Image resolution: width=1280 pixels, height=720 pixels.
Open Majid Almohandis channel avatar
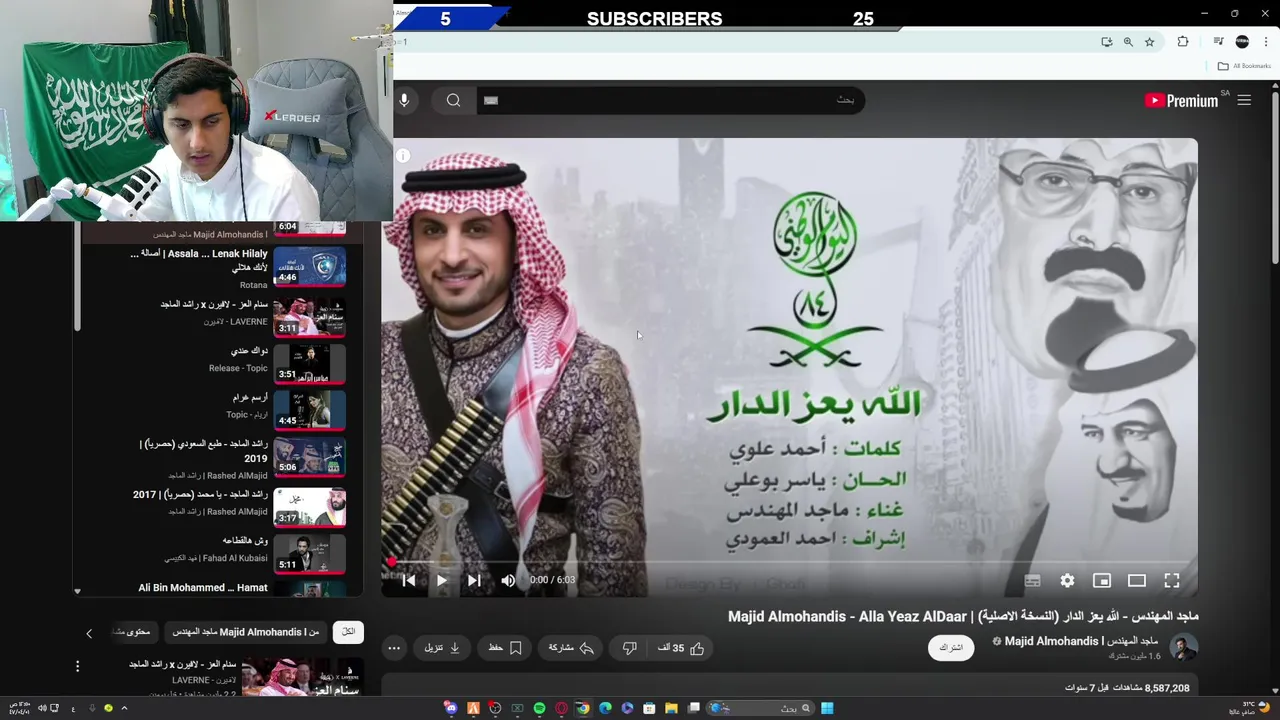pyautogui.click(x=1184, y=647)
